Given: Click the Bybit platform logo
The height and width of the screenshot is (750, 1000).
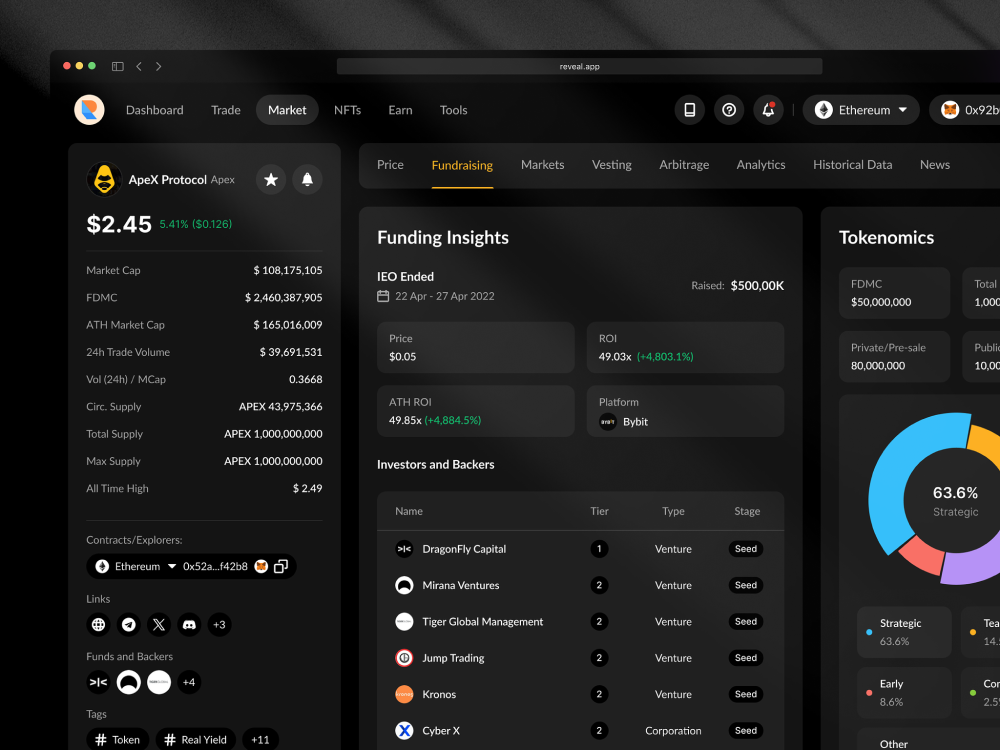Looking at the screenshot, I should pyautogui.click(x=608, y=422).
